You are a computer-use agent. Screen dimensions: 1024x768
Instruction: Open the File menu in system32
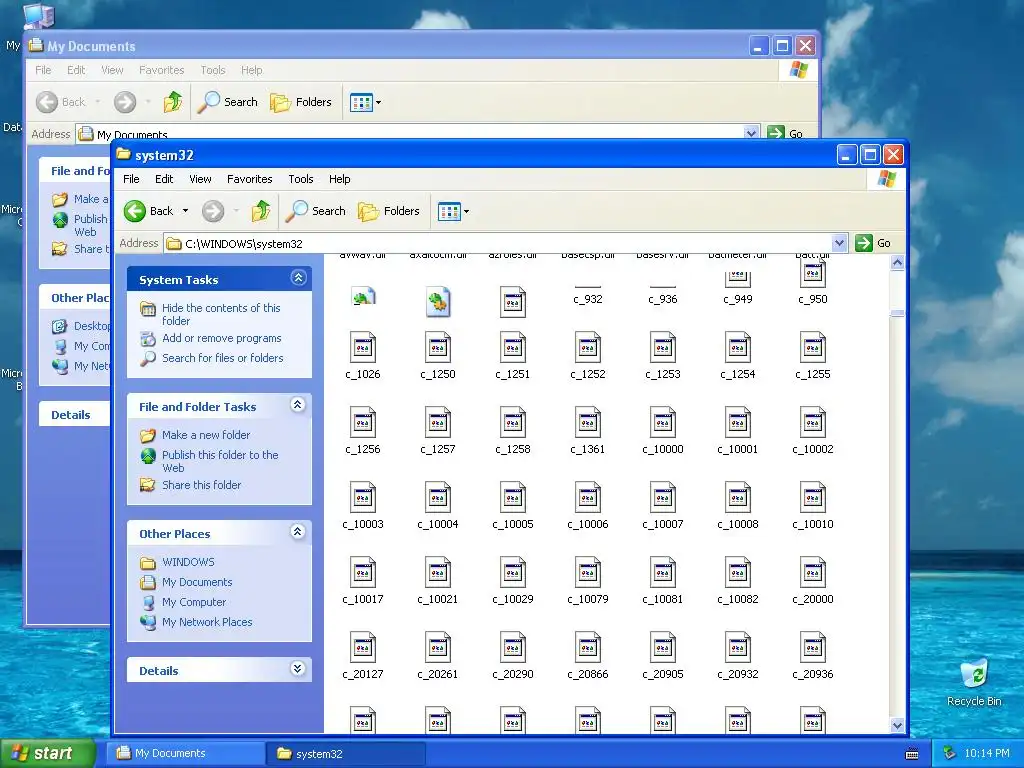(x=131, y=179)
